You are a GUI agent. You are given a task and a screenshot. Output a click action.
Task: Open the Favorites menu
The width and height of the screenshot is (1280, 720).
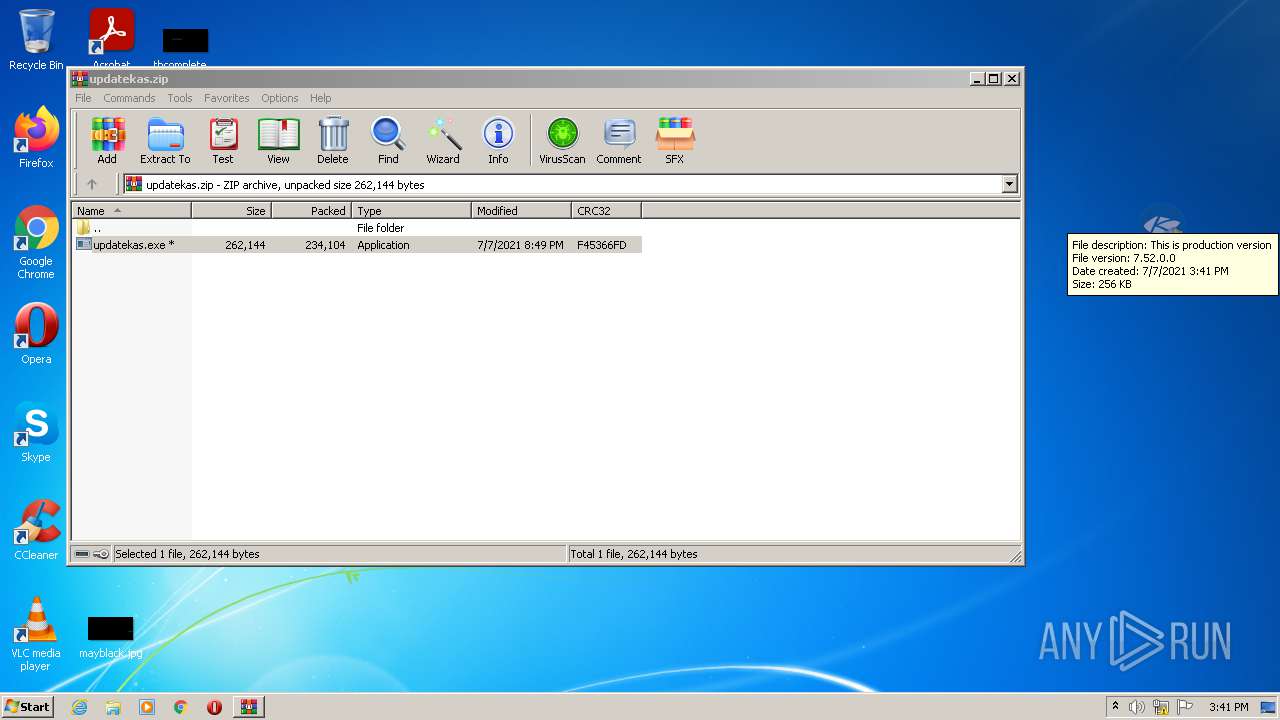227,98
